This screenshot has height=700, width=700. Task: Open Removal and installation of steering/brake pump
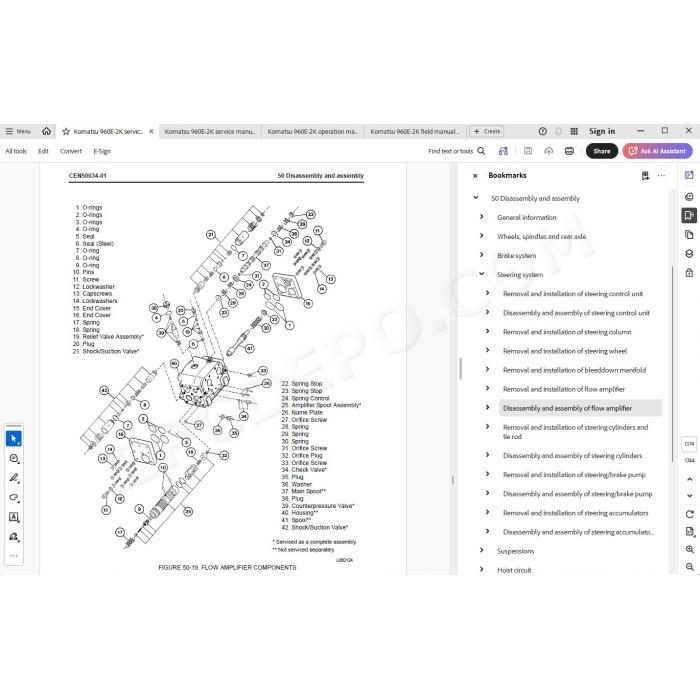click(574, 475)
